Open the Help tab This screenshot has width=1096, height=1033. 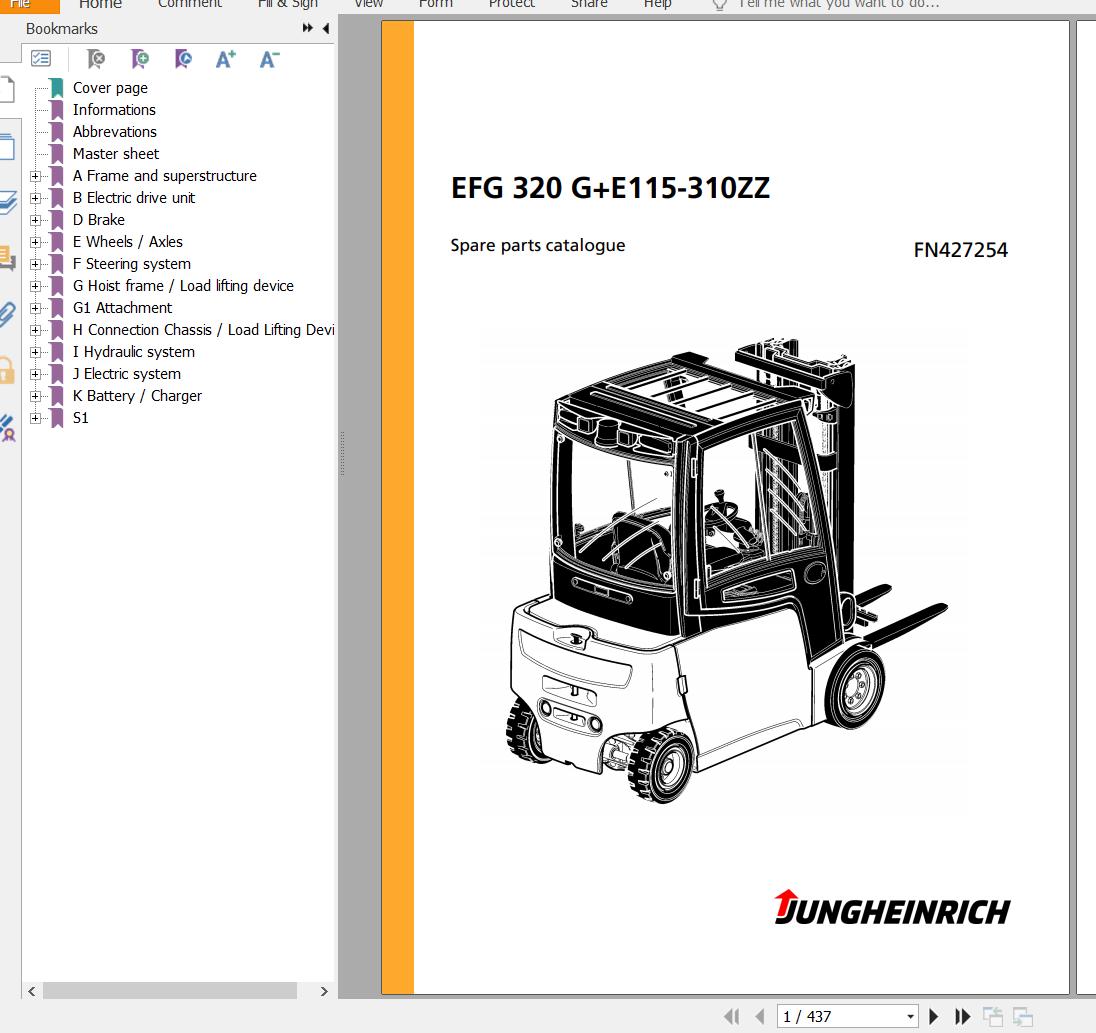pyautogui.click(x=657, y=4)
